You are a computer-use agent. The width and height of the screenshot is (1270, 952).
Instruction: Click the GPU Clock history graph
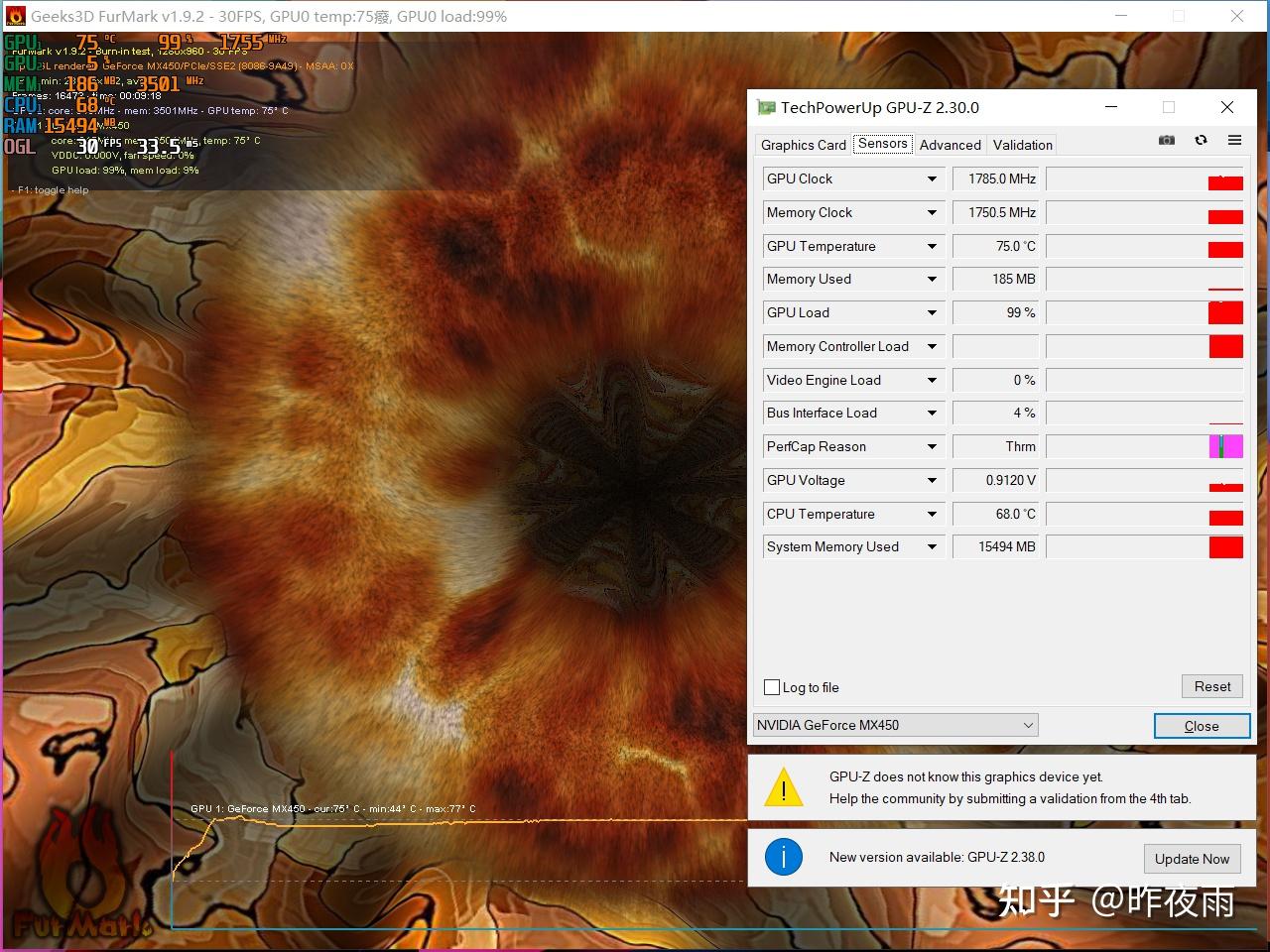pyautogui.click(x=1145, y=178)
